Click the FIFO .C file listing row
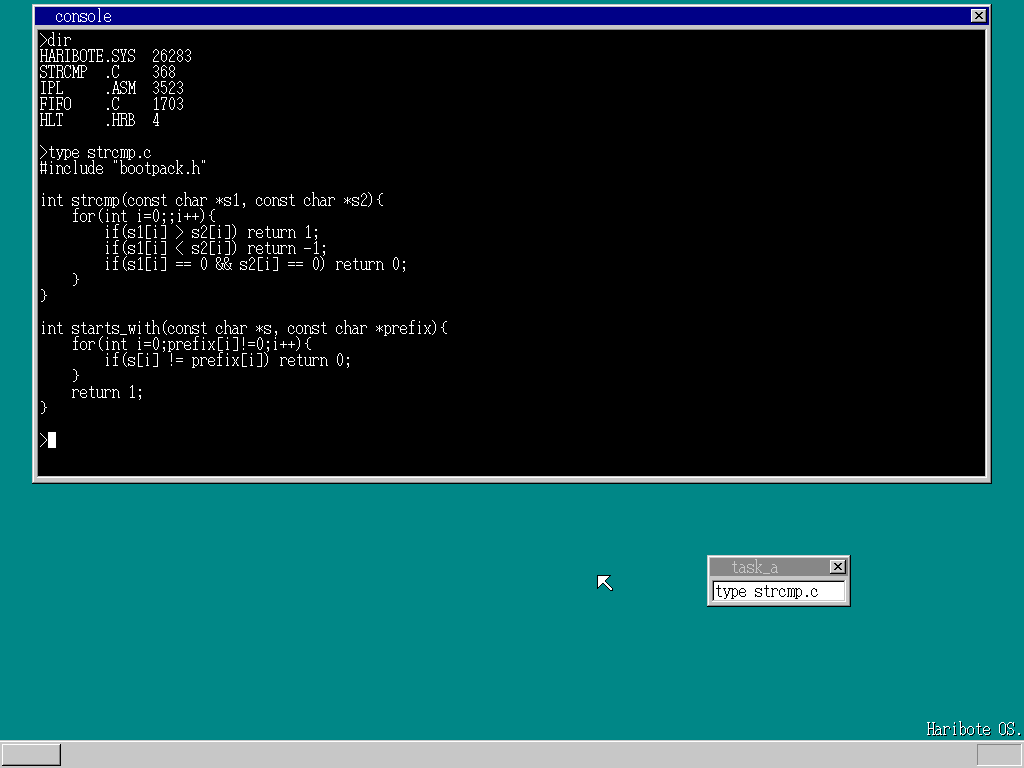1024x768 pixels. (112, 104)
